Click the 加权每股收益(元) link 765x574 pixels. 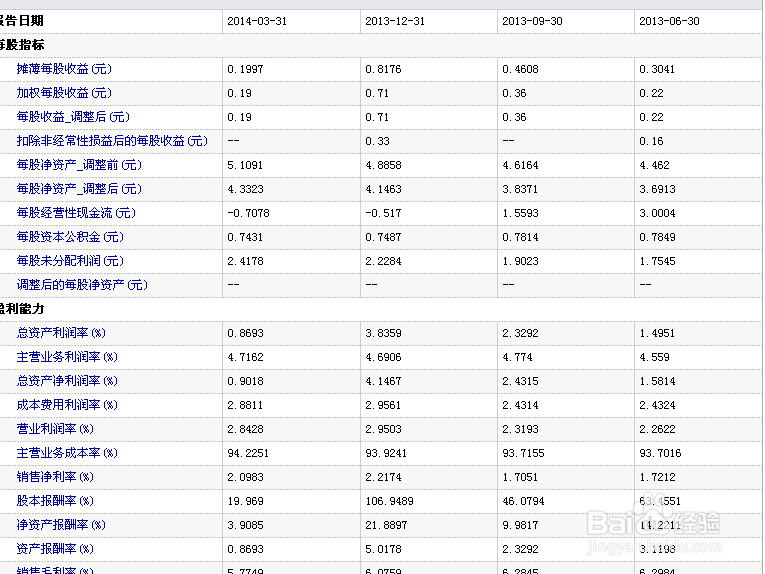(x=64, y=93)
